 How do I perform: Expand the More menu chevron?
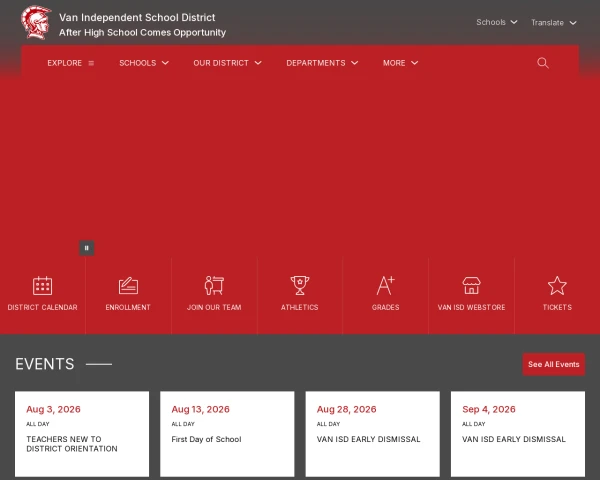click(414, 63)
